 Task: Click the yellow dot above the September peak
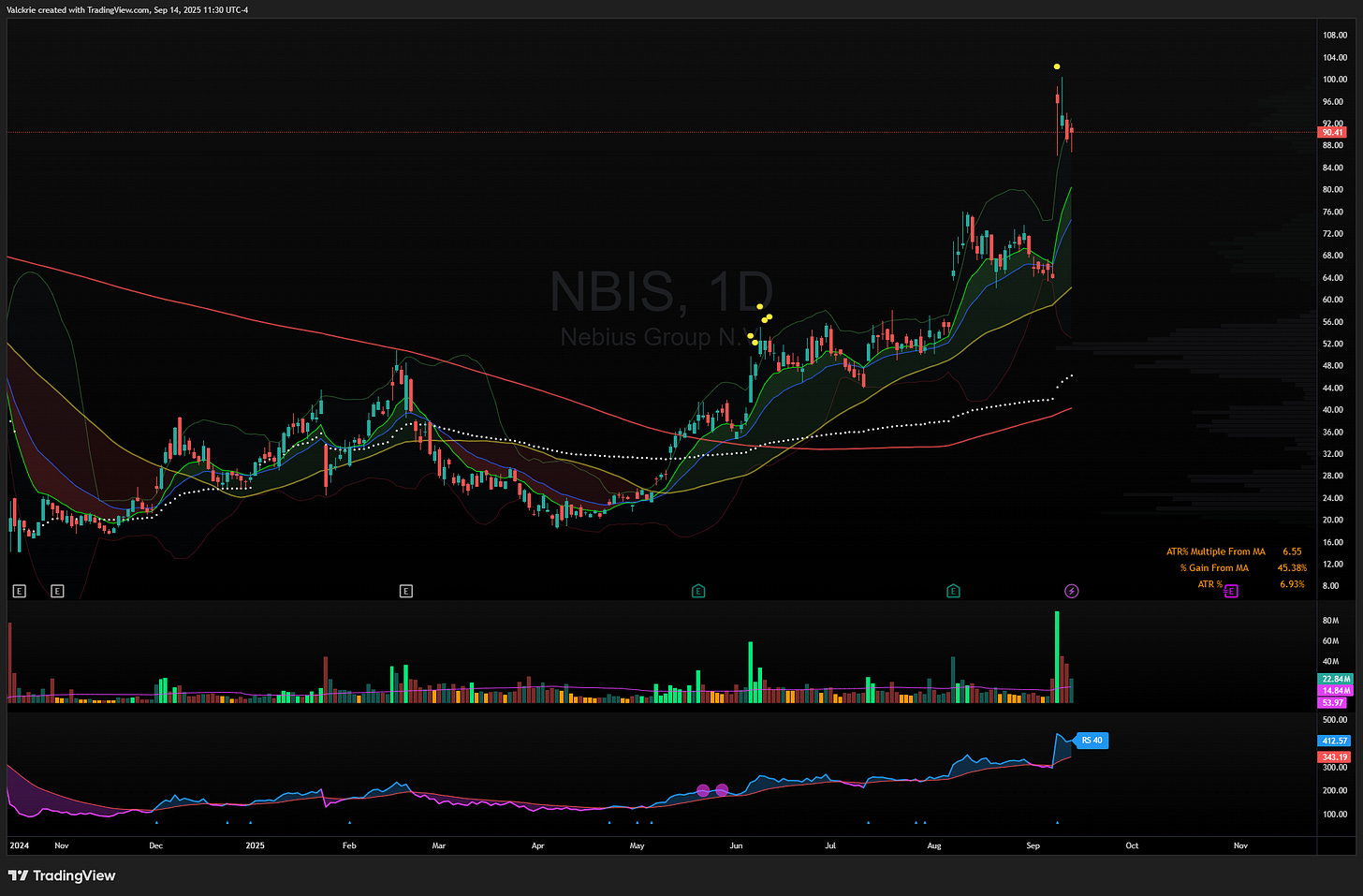(x=1057, y=66)
